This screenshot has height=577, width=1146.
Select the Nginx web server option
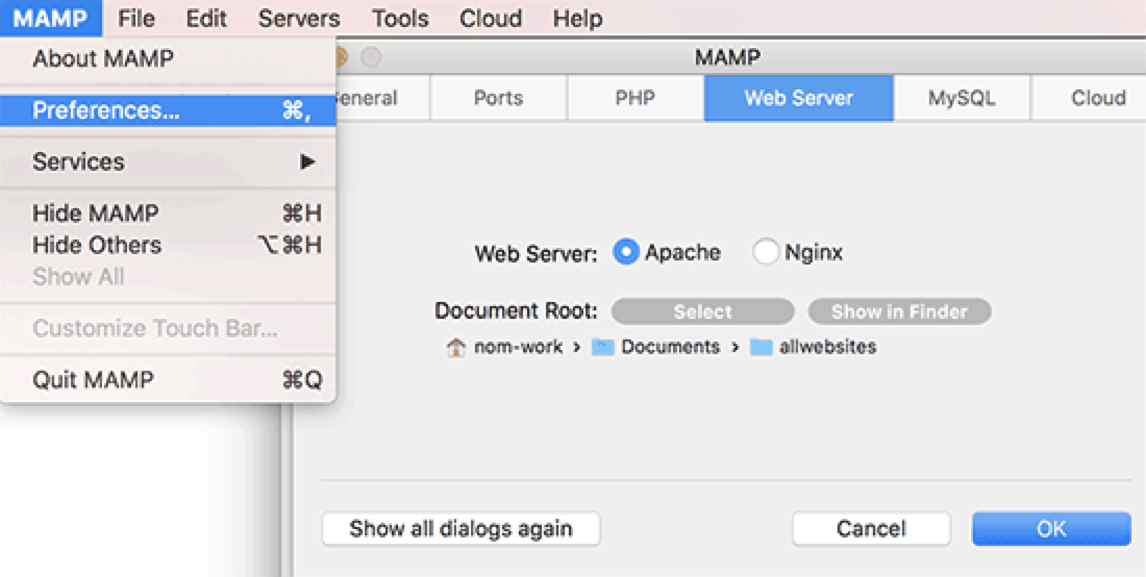765,253
